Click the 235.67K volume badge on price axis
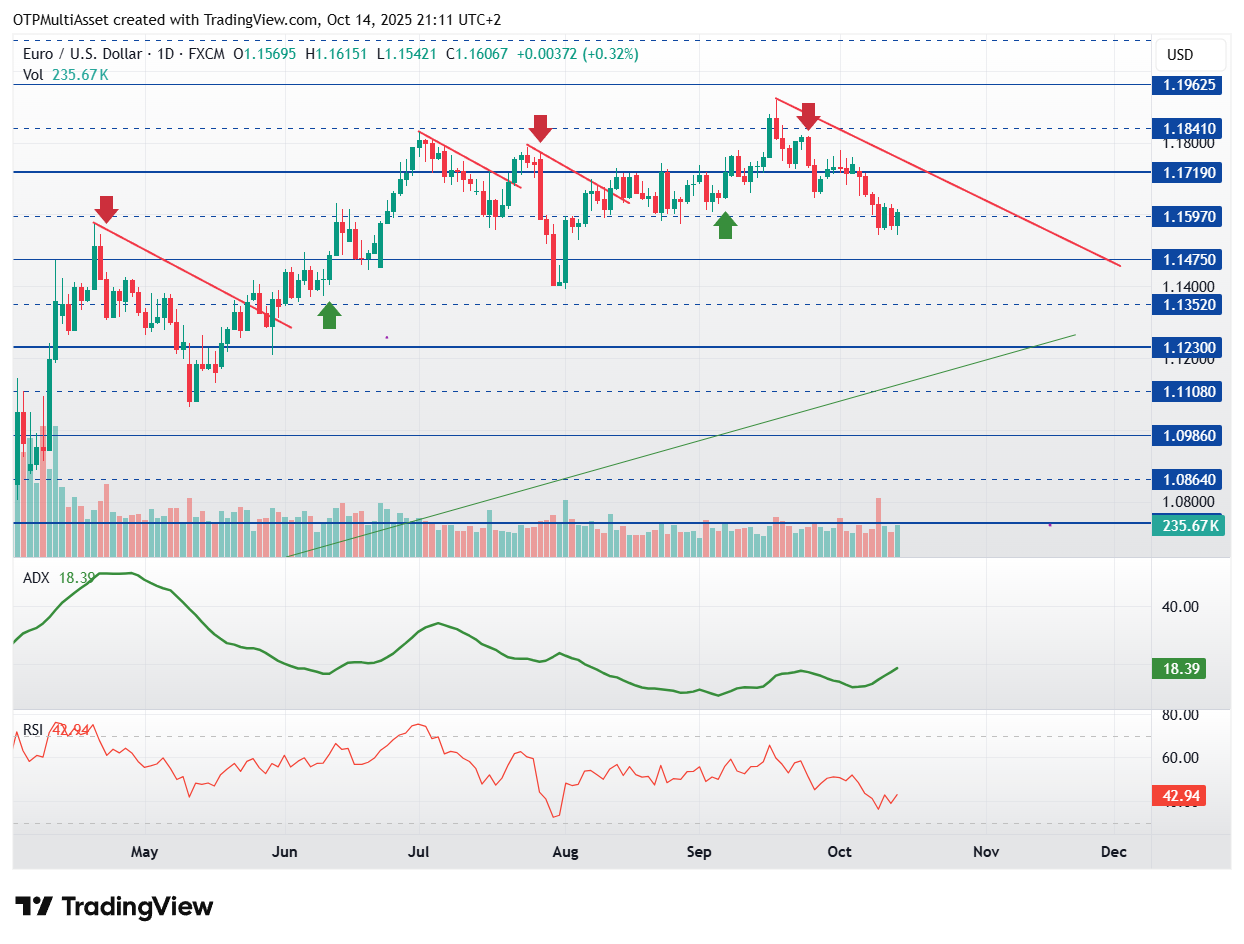 click(x=1189, y=525)
